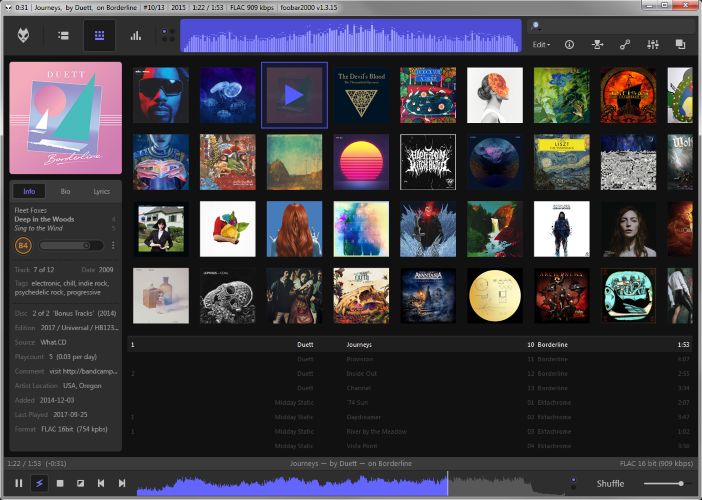Click the info circle icon in toolbar

point(570,44)
